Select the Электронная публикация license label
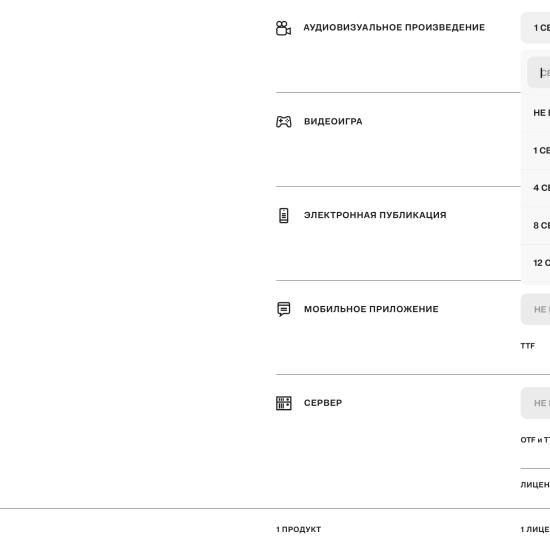The width and height of the screenshot is (550, 550). 375,215
